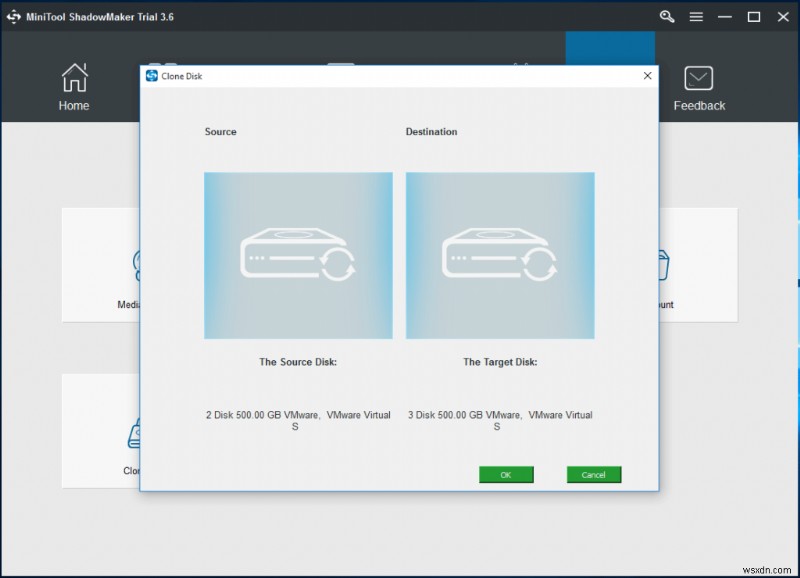The image size is (800, 578).
Task: Minimize the ShadowMaker window
Action: point(724,17)
